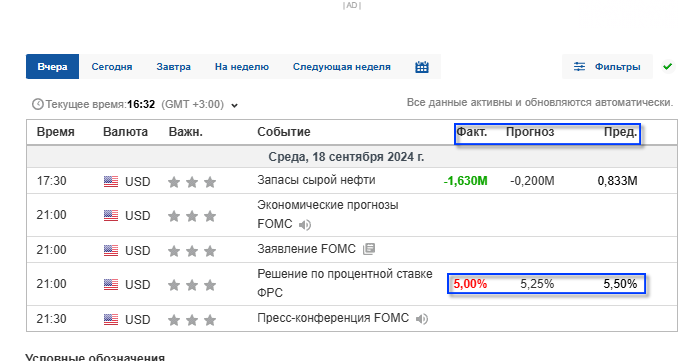Click importance stars for Запасы сырой нефти
Screen dimensions: 692x361
[x=192, y=181]
